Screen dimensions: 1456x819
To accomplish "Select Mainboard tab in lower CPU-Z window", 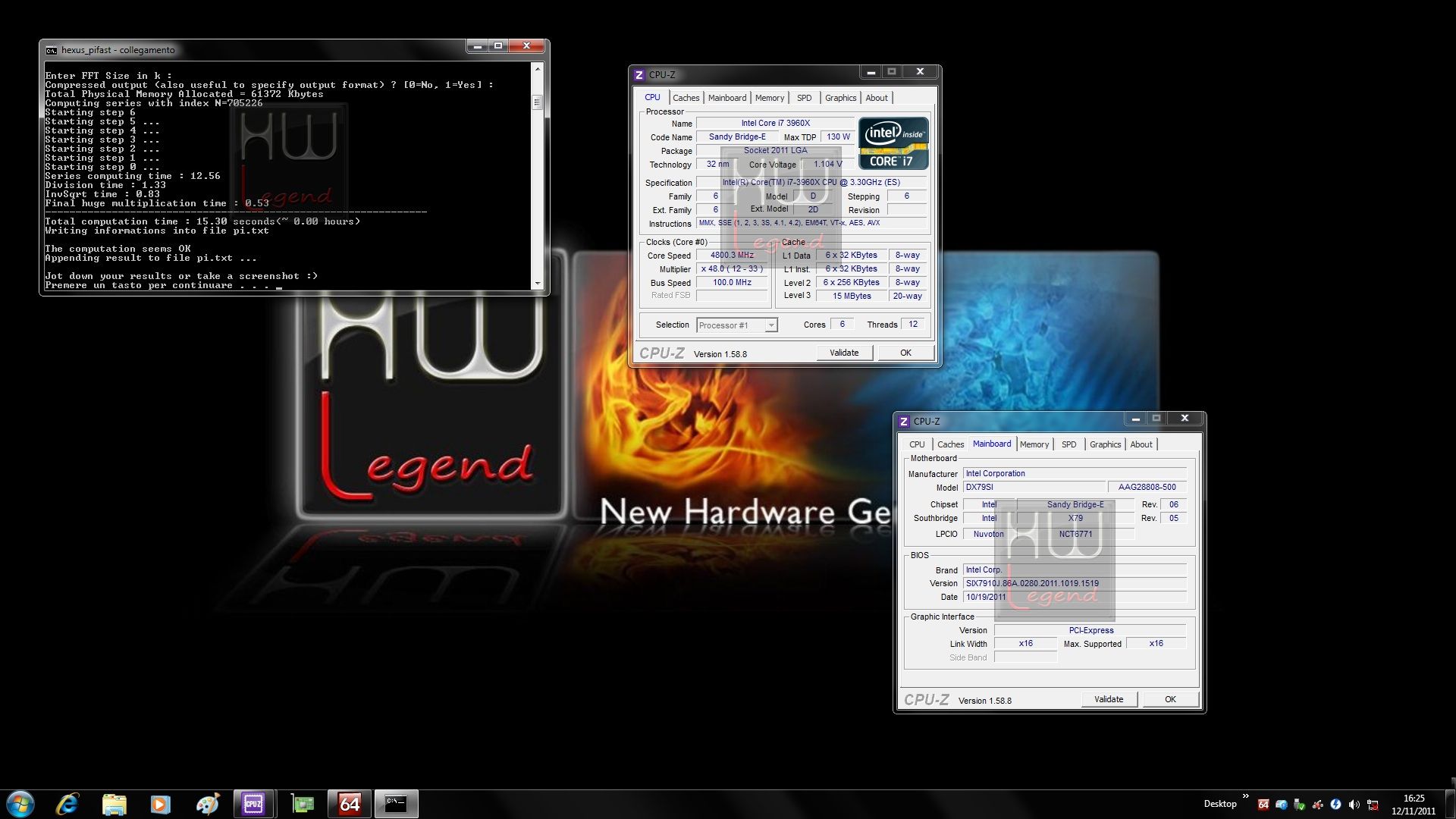I will [x=992, y=444].
